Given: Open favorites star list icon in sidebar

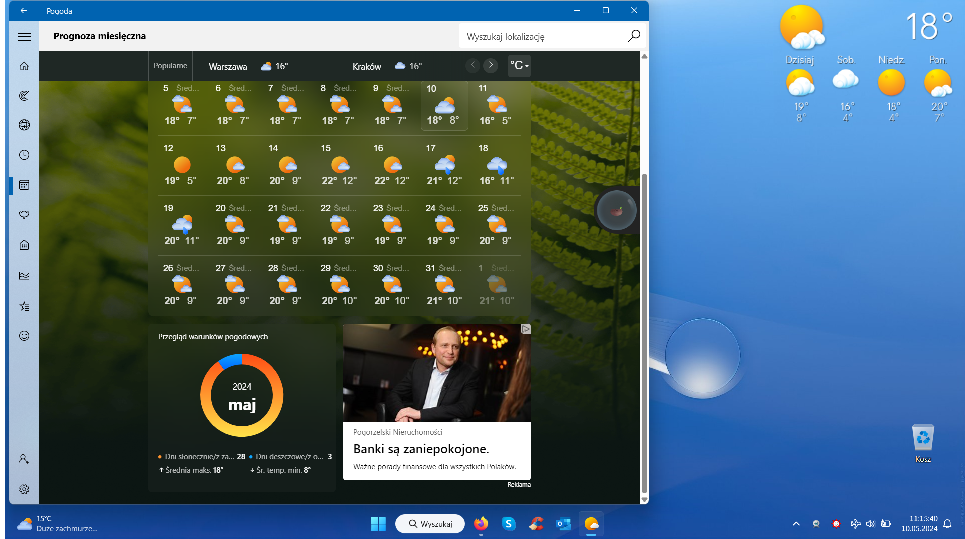Looking at the screenshot, I should [24, 306].
